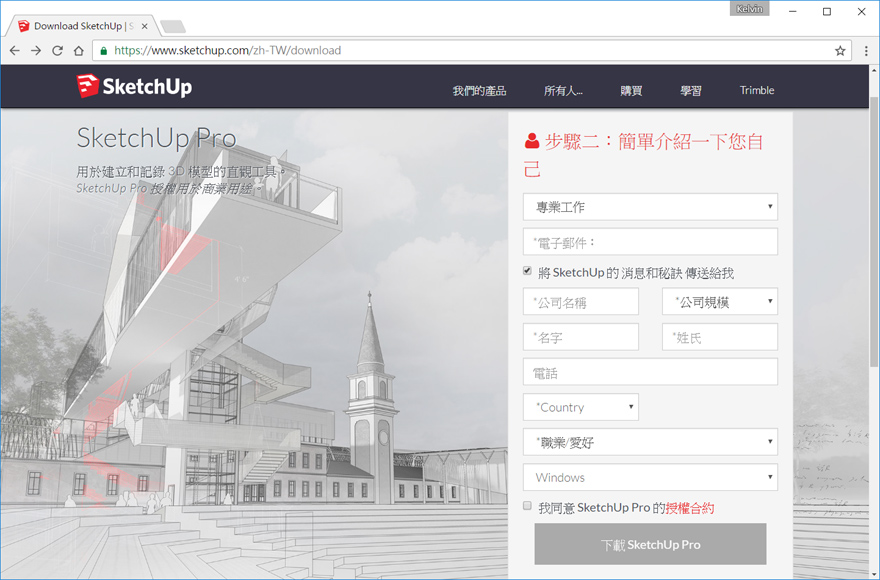The width and height of the screenshot is (880, 580).
Task: Click the Kelvin profile badge
Action: click(749, 8)
